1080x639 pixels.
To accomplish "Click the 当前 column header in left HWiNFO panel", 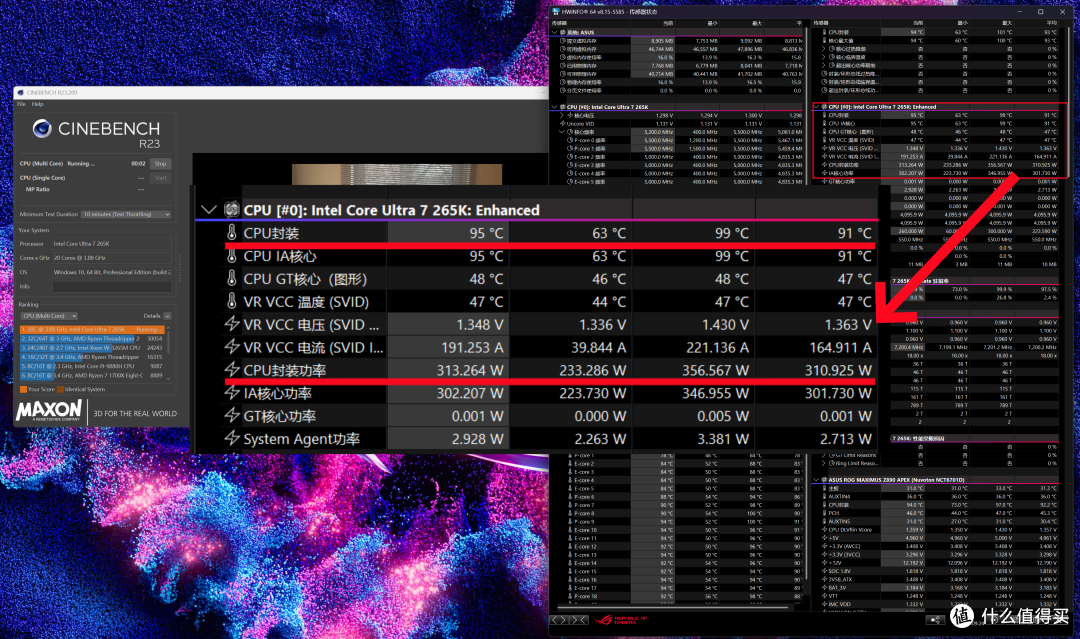I will pos(667,23).
